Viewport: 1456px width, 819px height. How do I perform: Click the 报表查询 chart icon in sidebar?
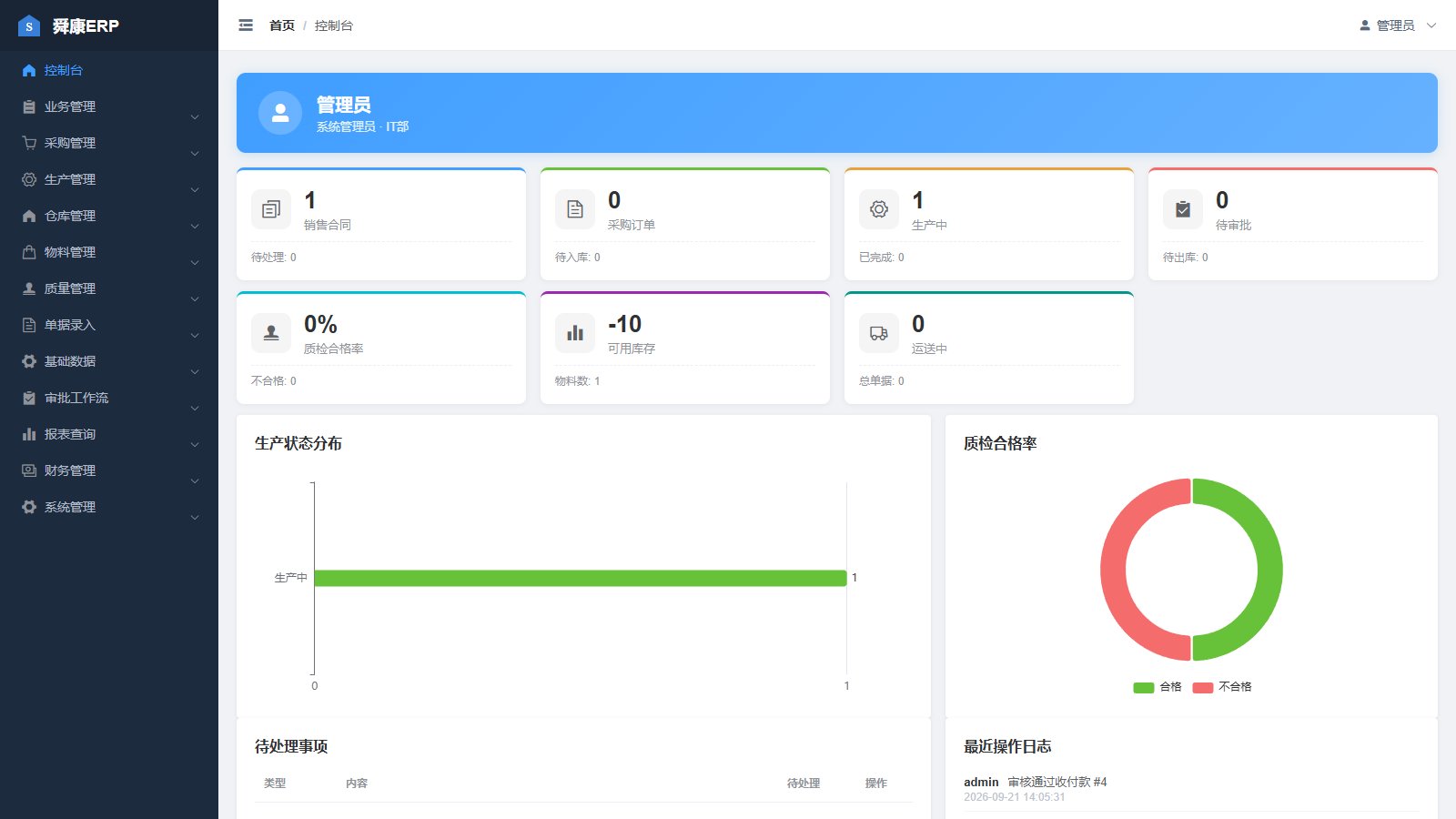pos(29,434)
